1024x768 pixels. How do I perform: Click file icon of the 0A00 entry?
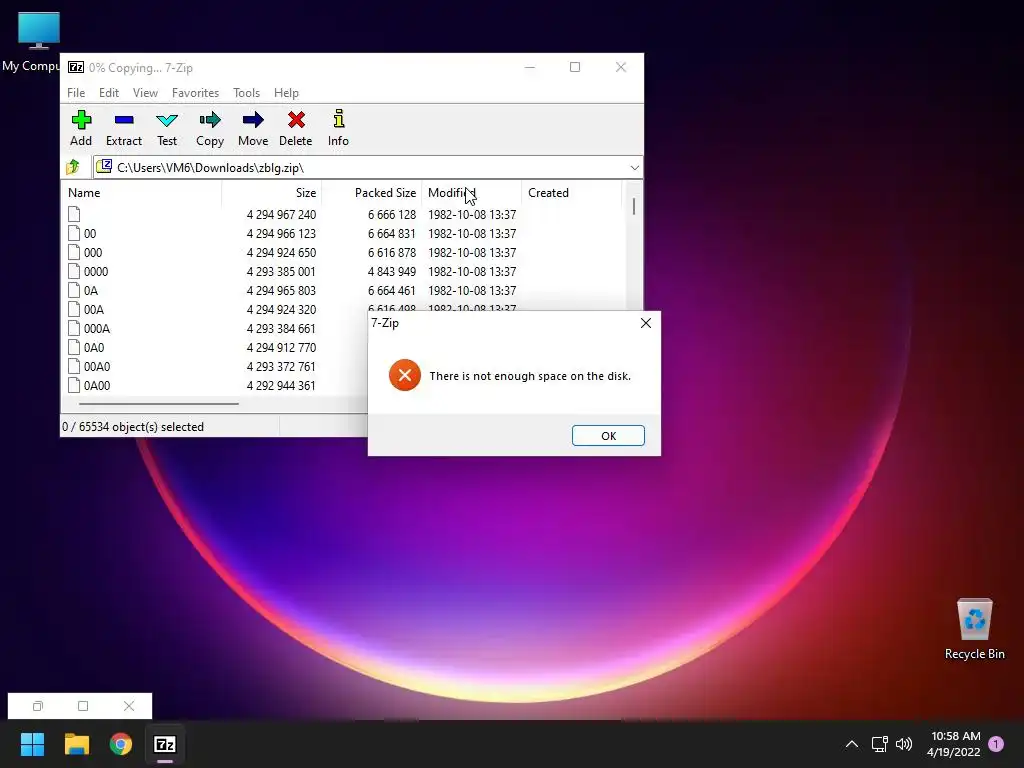coord(74,385)
